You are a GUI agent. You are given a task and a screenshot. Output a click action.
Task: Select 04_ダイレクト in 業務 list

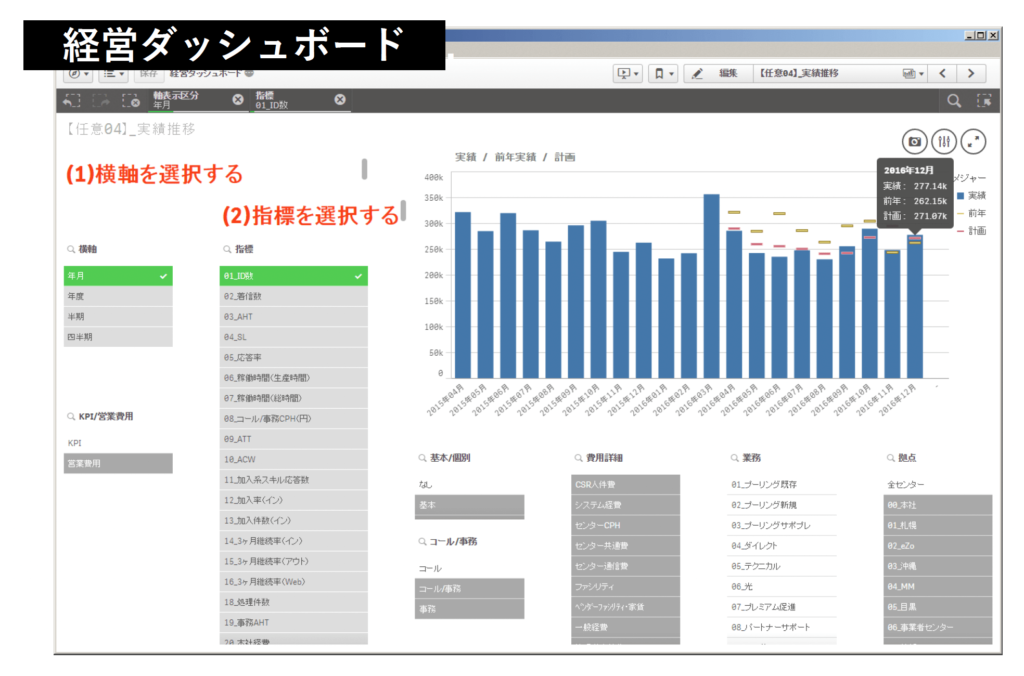(782, 545)
